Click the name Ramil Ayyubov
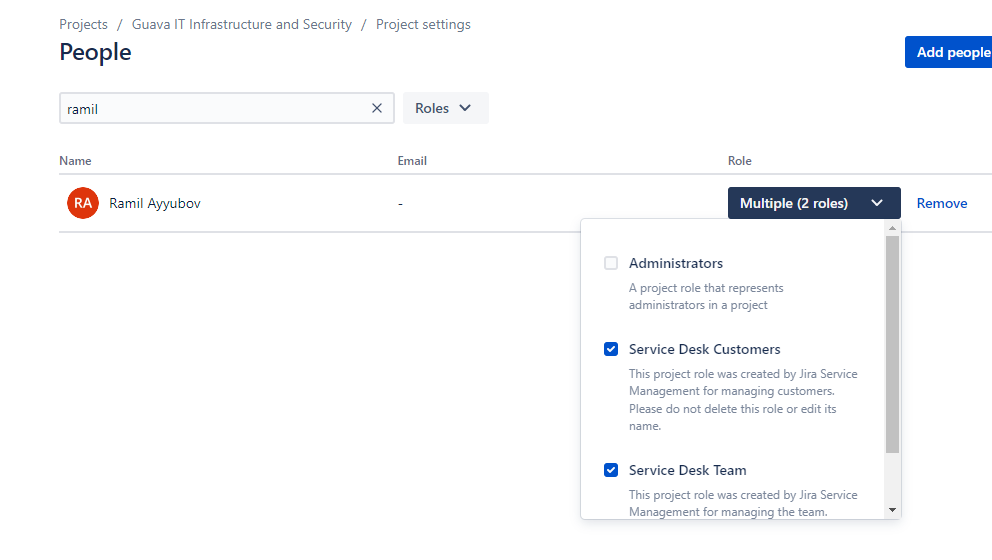 [155, 203]
